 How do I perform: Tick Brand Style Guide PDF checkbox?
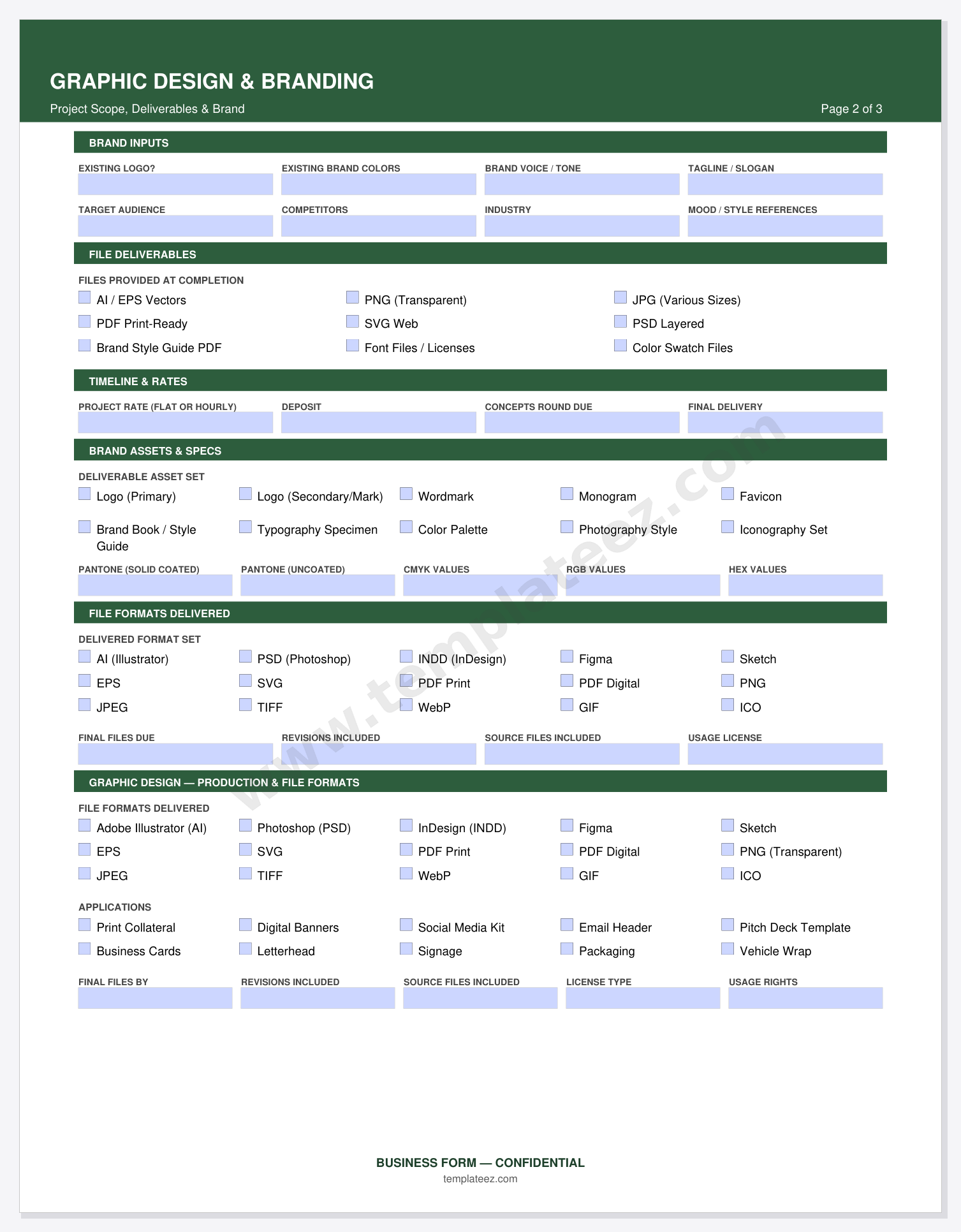click(84, 346)
